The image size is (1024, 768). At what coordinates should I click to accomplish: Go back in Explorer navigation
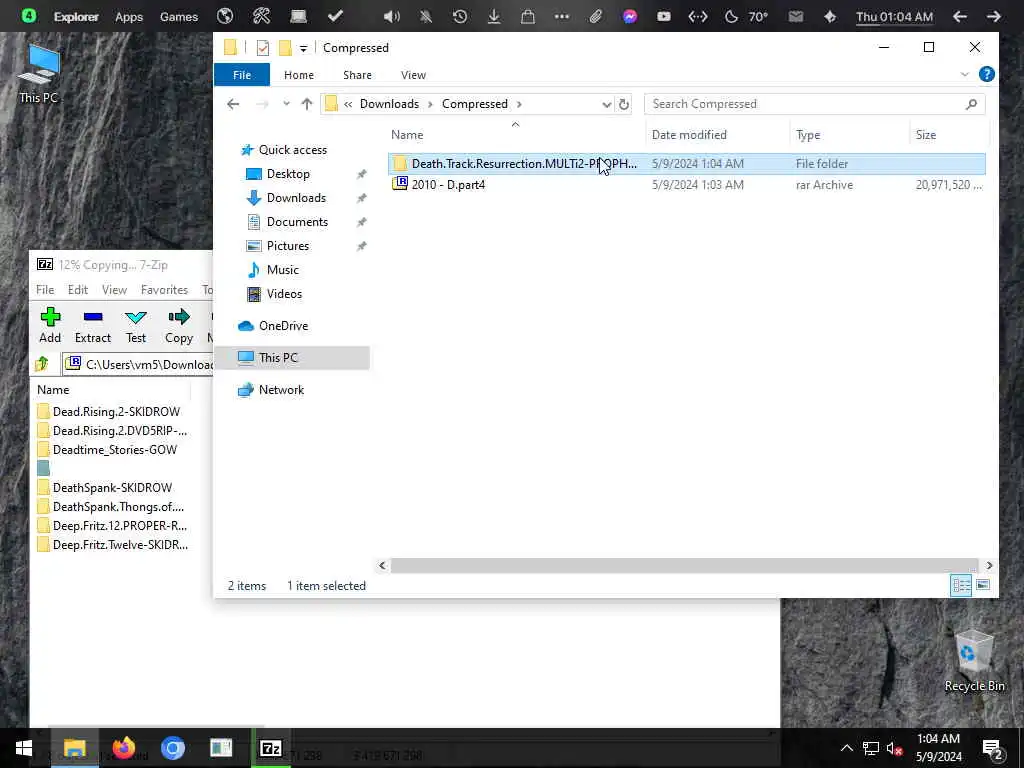pos(233,104)
